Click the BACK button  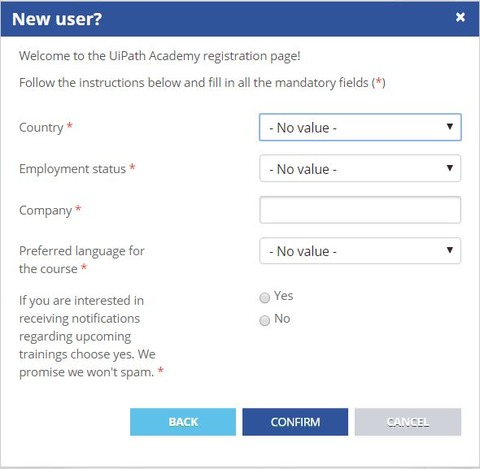tap(183, 422)
